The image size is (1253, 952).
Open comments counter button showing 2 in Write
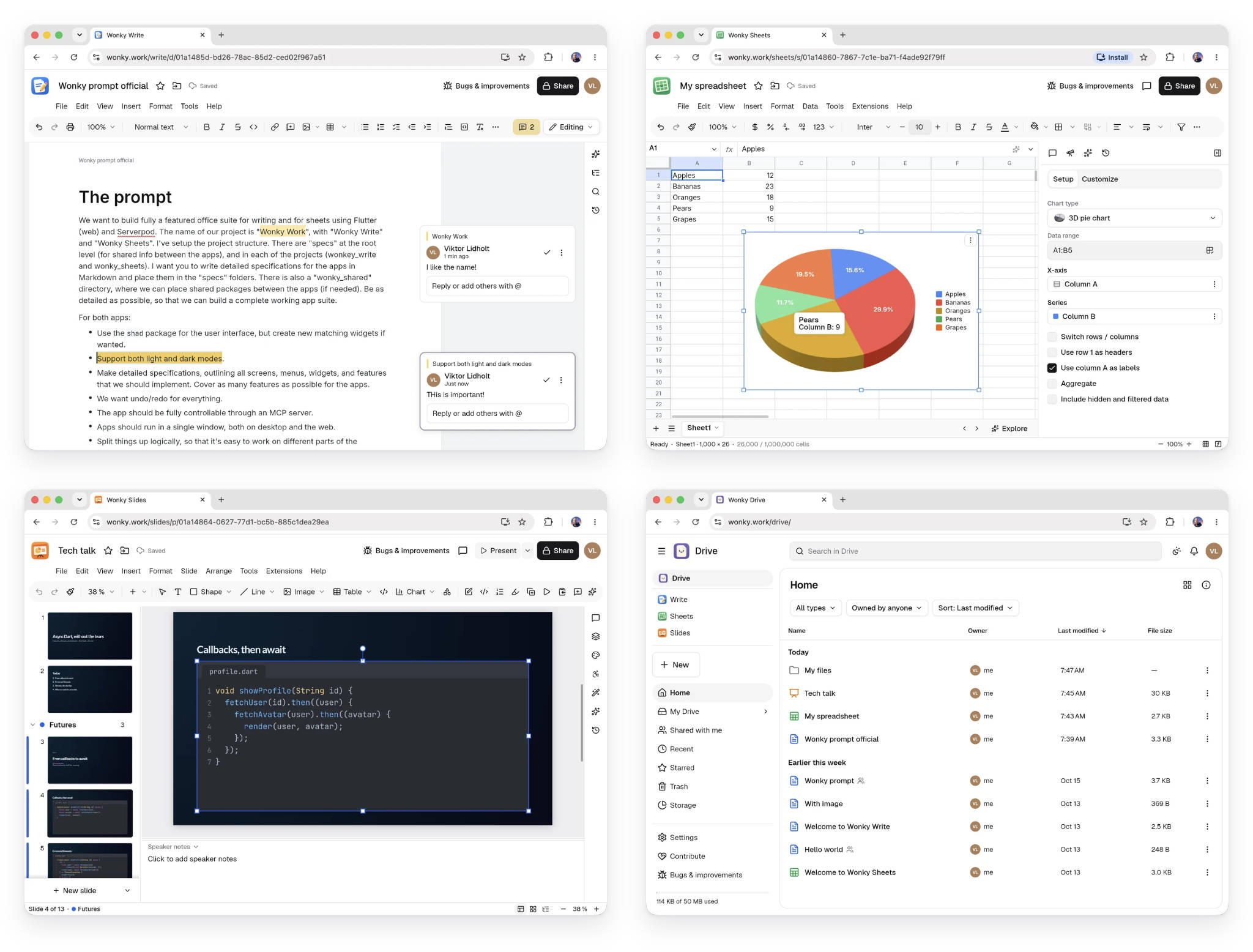(x=526, y=127)
